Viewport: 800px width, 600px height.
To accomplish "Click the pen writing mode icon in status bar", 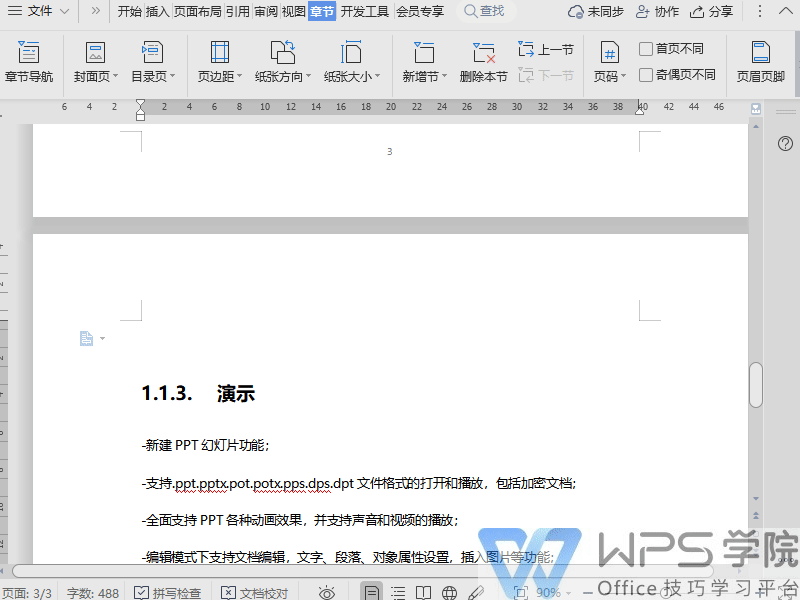I will click(476, 592).
